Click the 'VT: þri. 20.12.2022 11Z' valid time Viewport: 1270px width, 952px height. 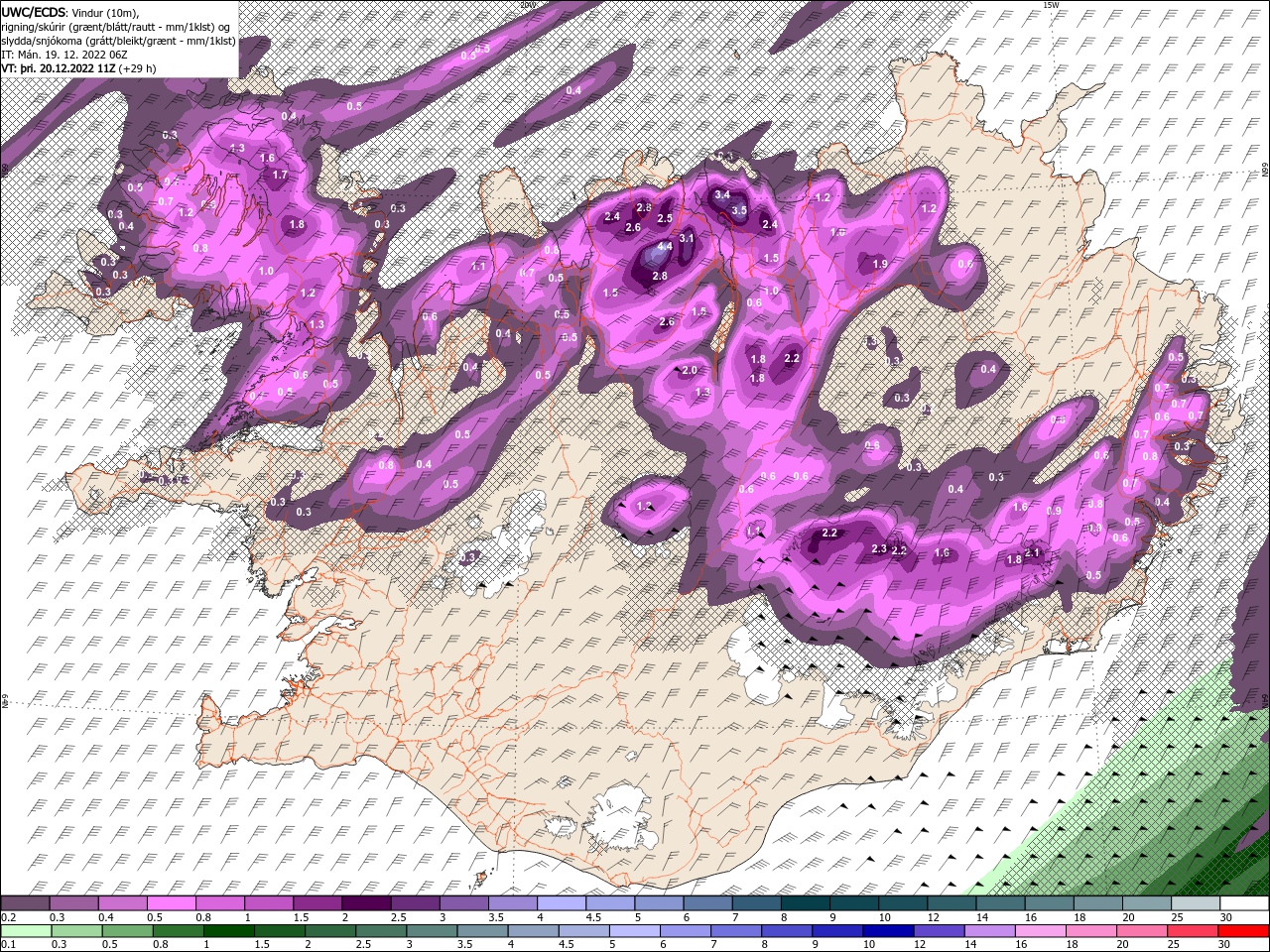coord(59,68)
